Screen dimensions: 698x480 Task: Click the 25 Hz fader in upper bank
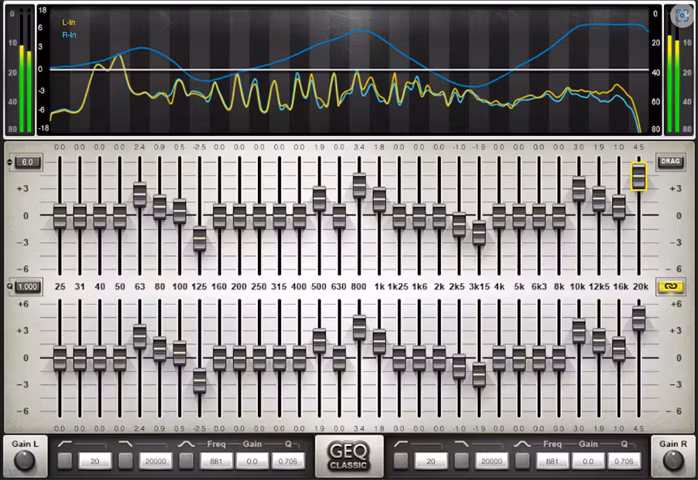60,216
